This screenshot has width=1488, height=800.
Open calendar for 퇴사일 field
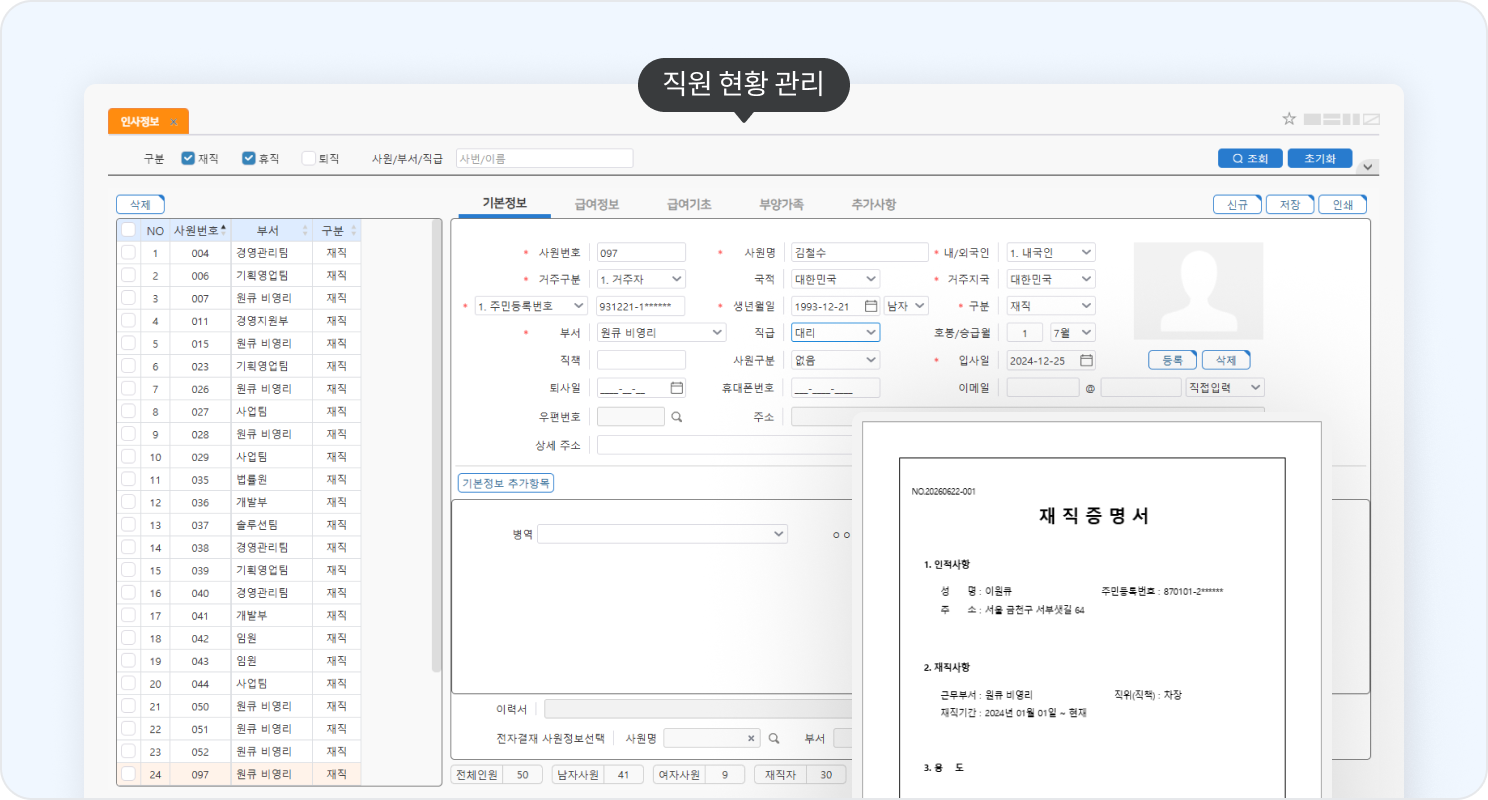(677, 387)
